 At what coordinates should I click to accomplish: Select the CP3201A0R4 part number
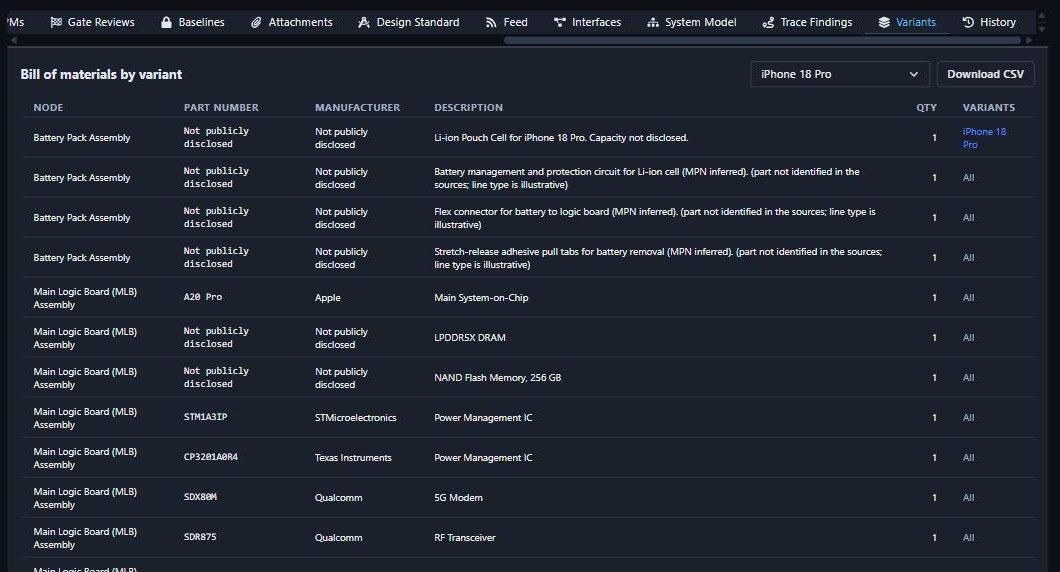pos(211,457)
